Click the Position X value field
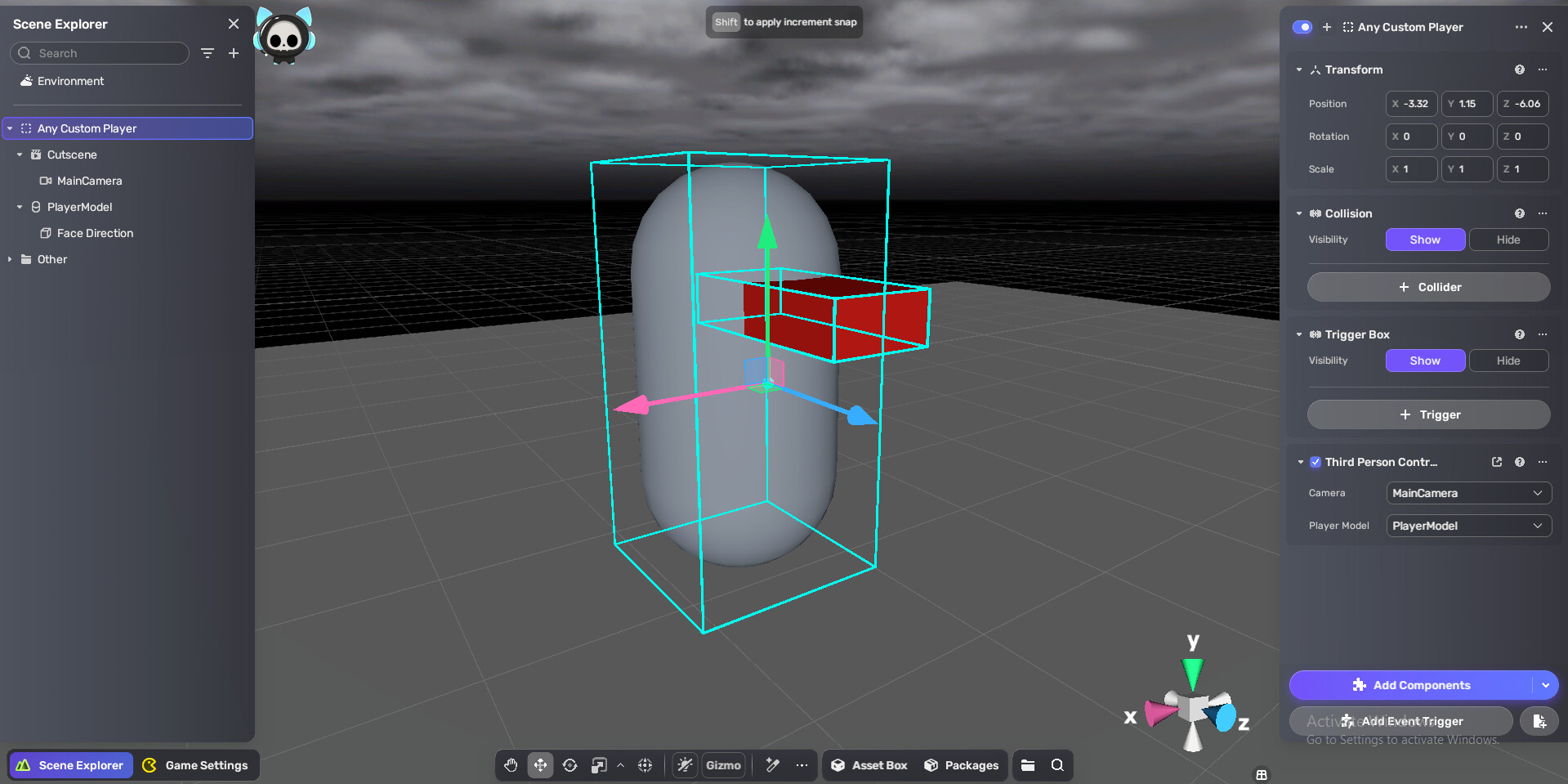The height and width of the screenshot is (784, 1568). click(x=1411, y=104)
